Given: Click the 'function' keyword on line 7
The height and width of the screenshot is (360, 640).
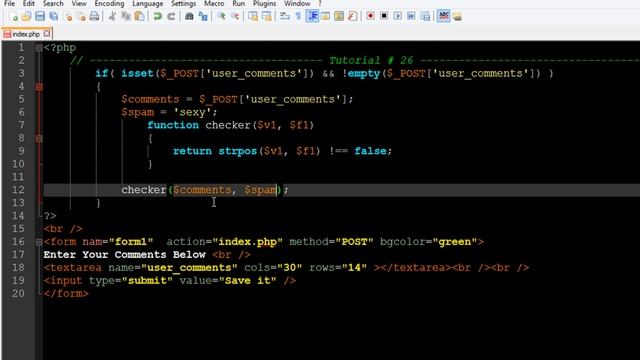Looking at the screenshot, I should (x=173, y=125).
